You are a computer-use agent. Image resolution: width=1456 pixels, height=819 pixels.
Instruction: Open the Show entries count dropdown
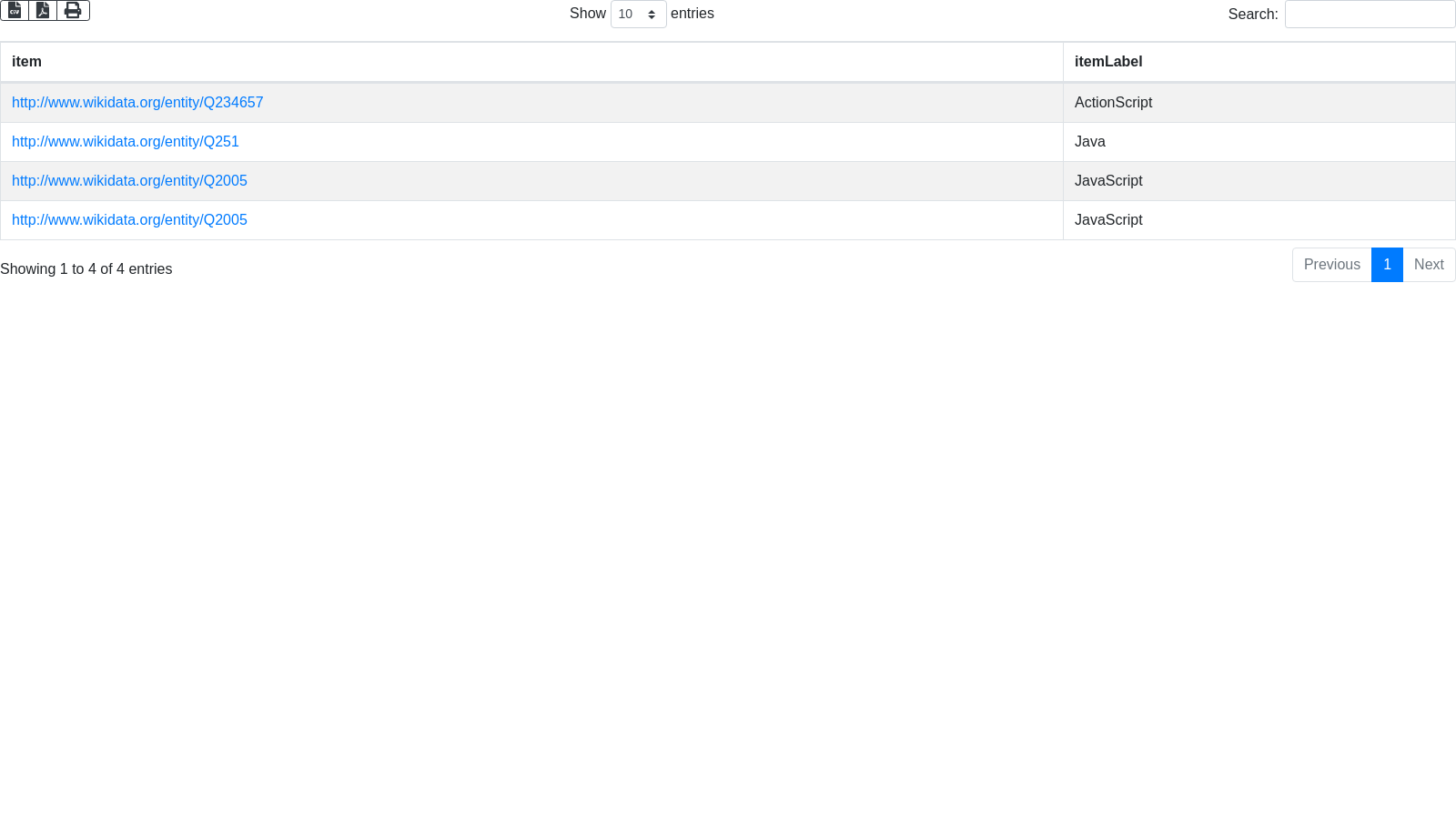point(638,15)
